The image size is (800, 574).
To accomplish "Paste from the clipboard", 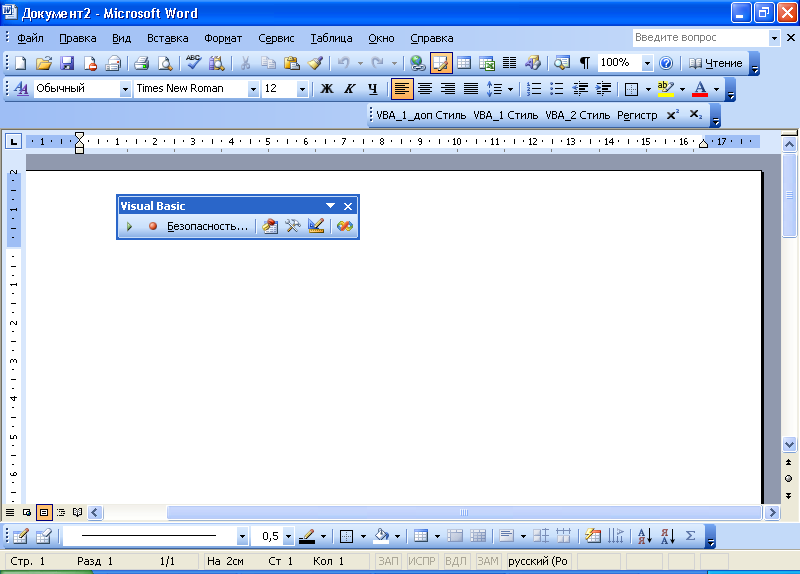I will pyautogui.click(x=292, y=63).
